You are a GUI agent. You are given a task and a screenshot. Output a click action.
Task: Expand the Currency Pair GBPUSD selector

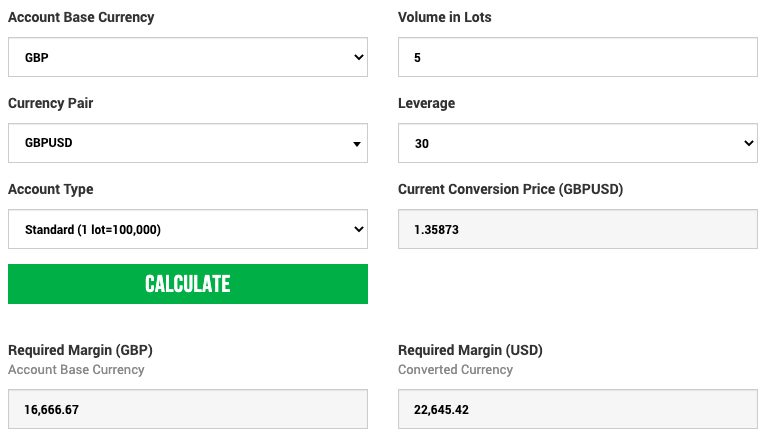coord(187,143)
